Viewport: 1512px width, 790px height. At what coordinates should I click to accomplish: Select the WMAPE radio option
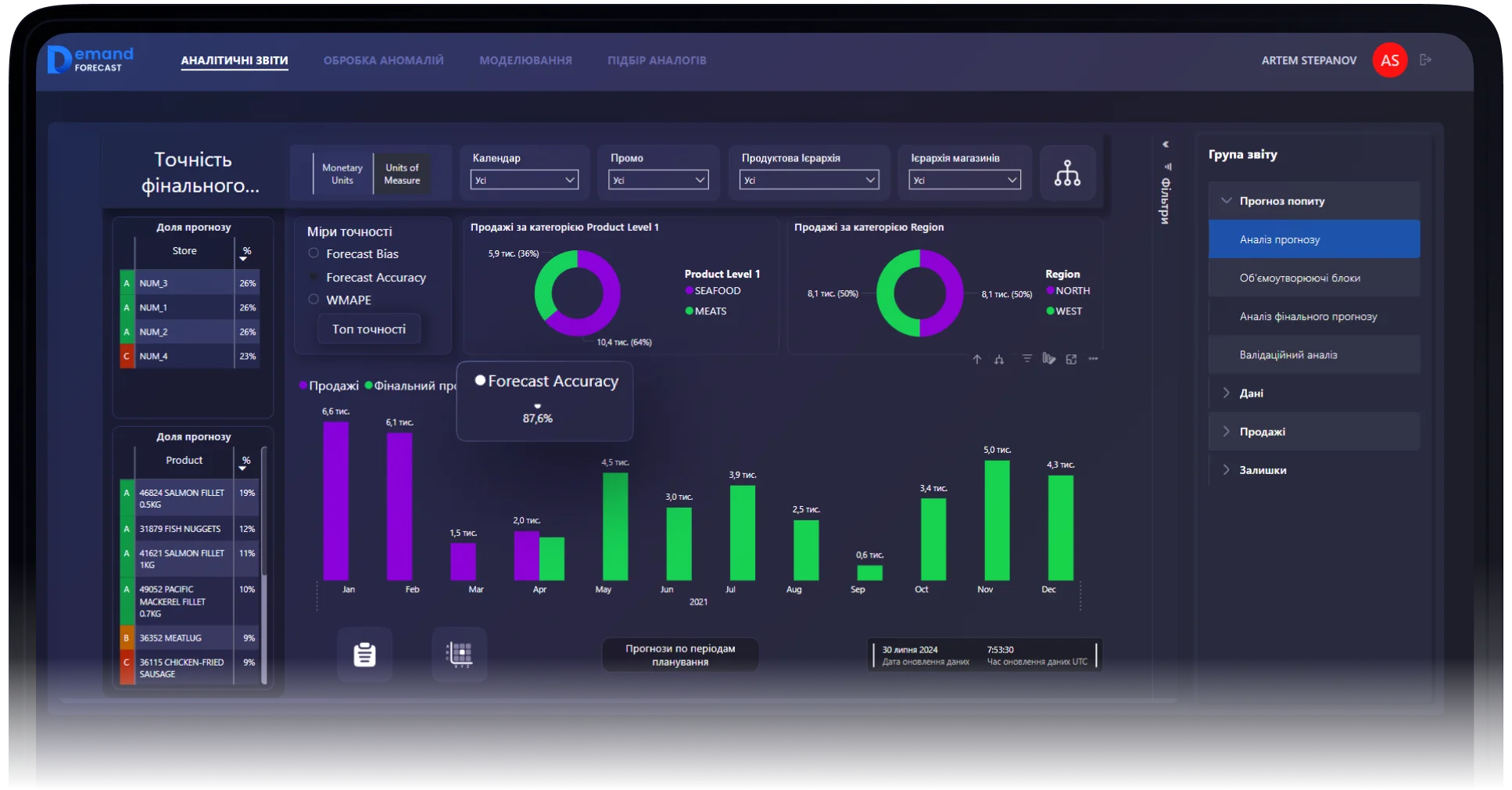(314, 300)
